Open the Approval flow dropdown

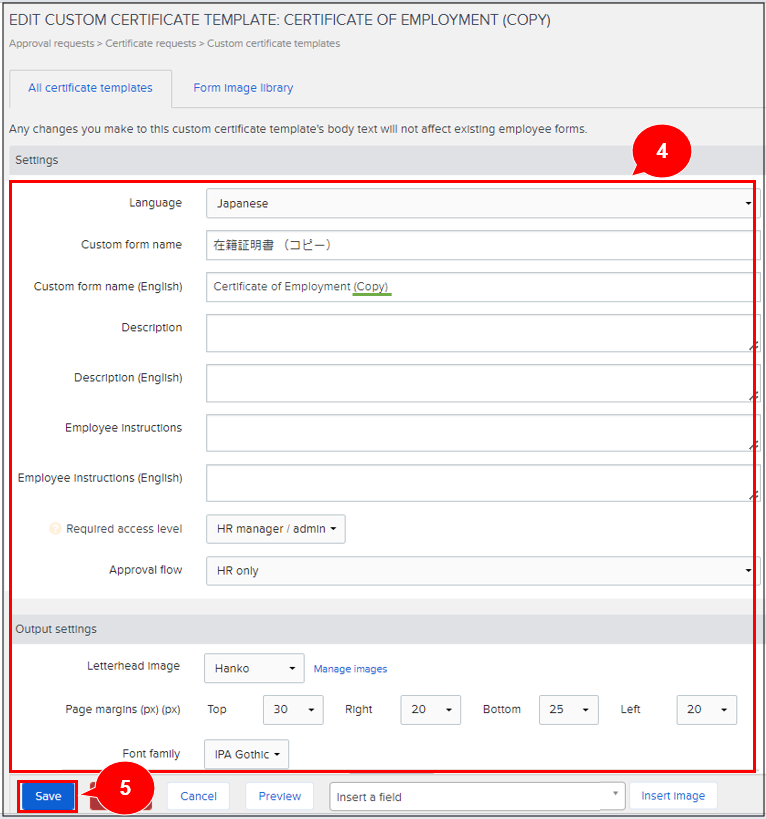pyautogui.click(x=482, y=571)
